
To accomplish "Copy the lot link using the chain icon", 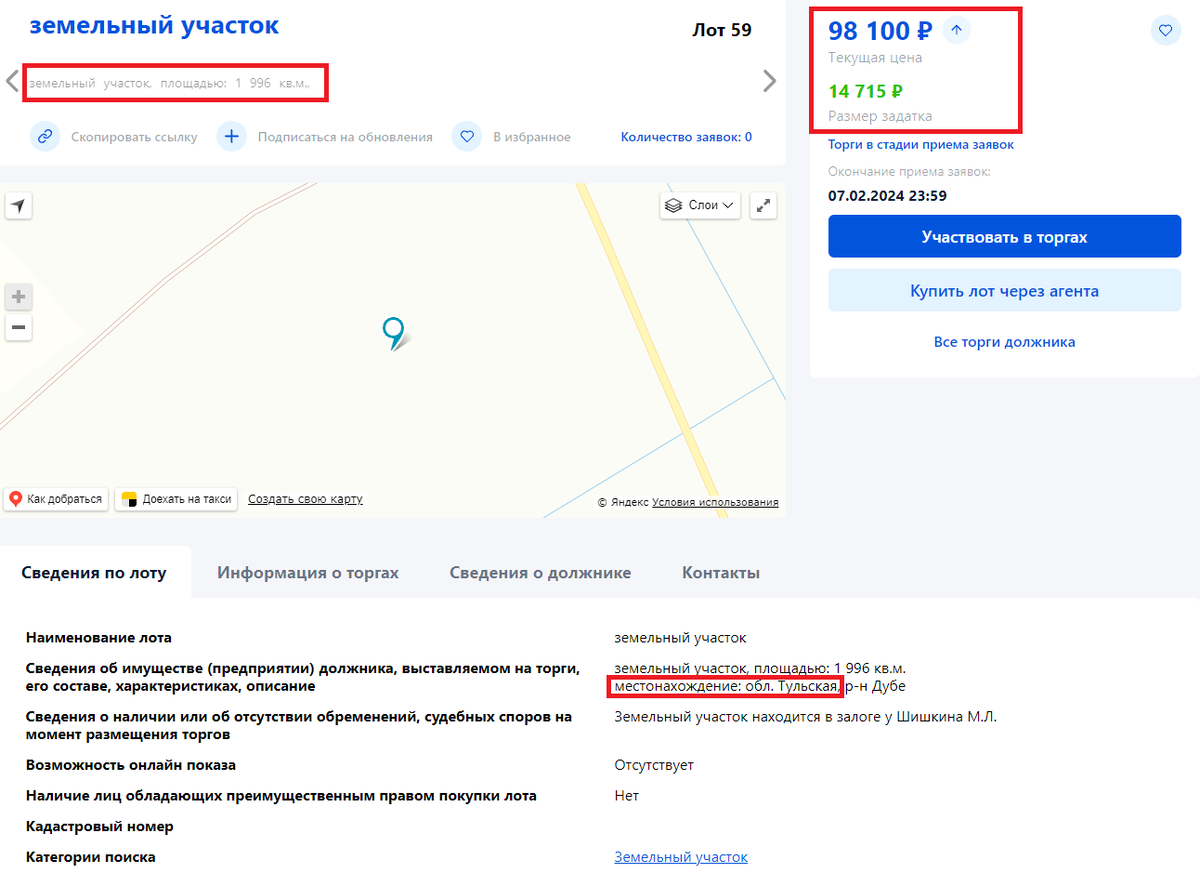I will pos(45,136).
